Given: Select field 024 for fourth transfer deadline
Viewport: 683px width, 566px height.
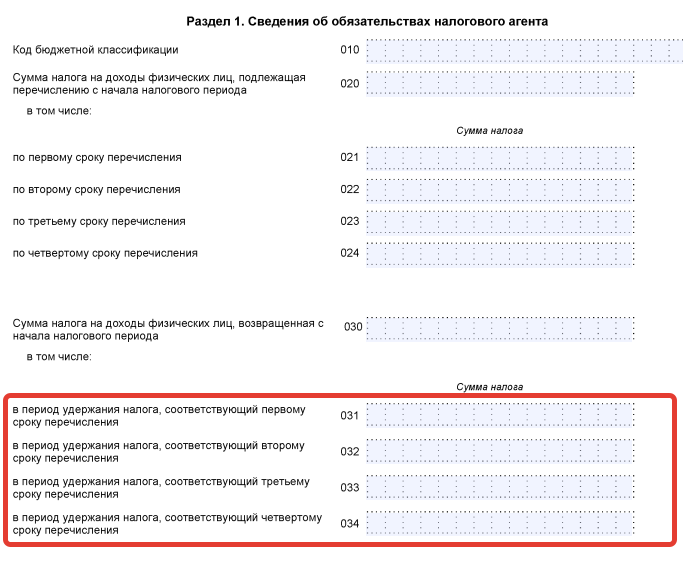Looking at the screenshot, I should pos(500,253).
